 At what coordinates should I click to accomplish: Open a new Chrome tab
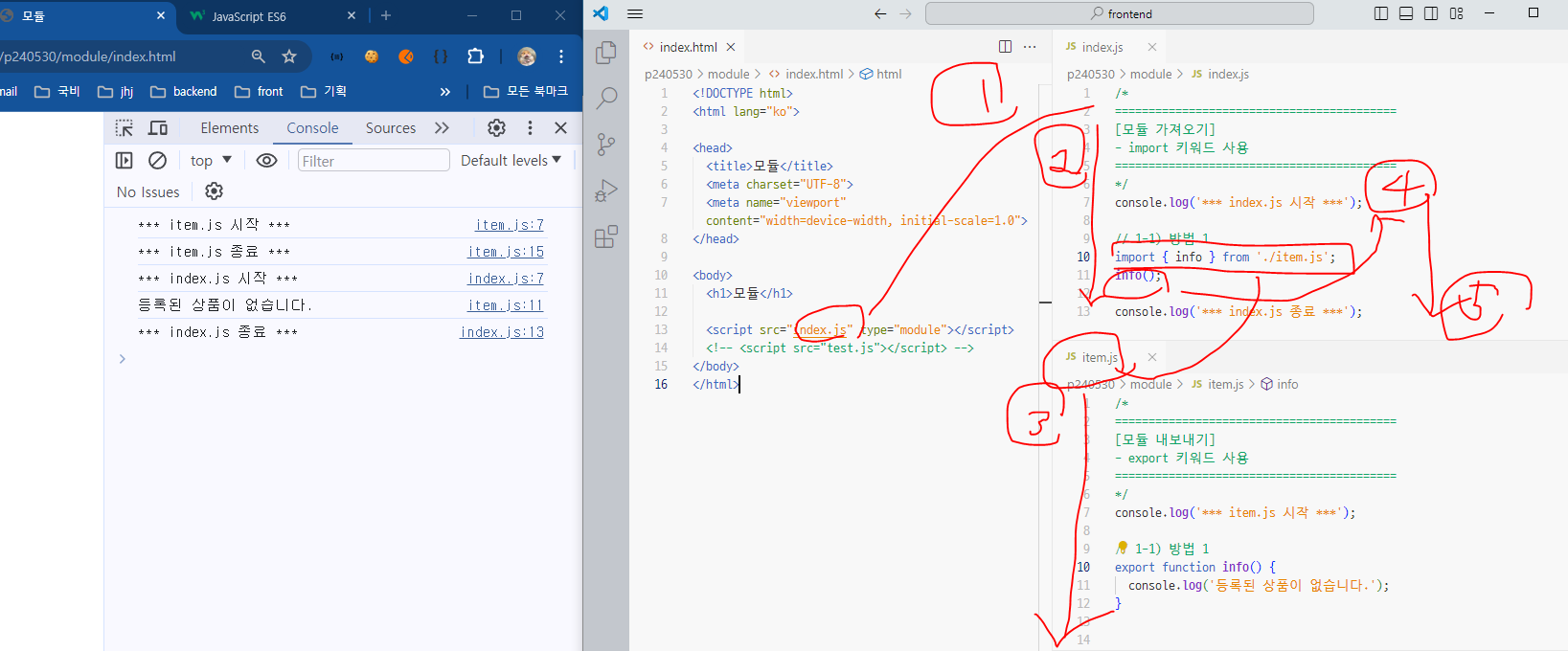click(x=386, y=15)
